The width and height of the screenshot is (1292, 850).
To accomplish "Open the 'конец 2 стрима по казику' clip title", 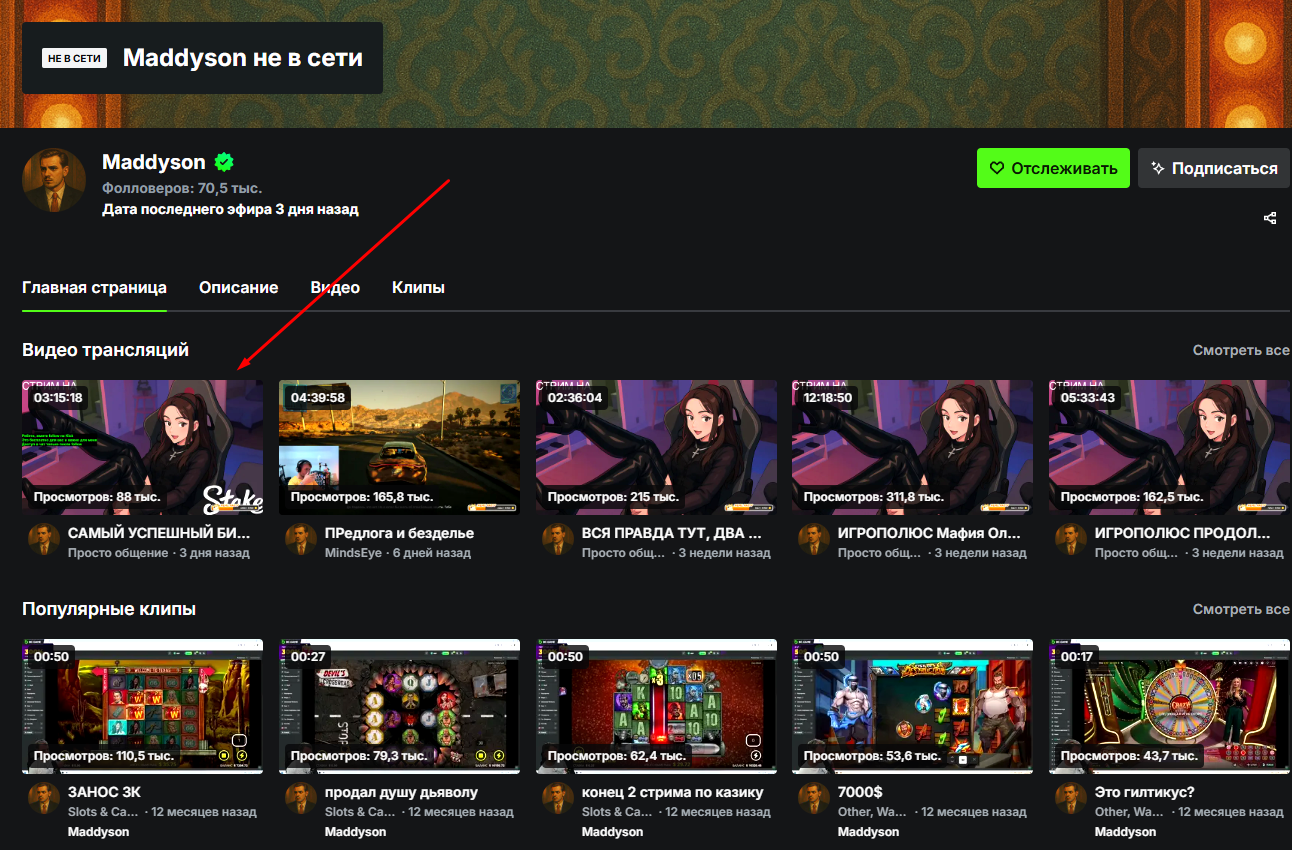I will [x=673, y=792].
